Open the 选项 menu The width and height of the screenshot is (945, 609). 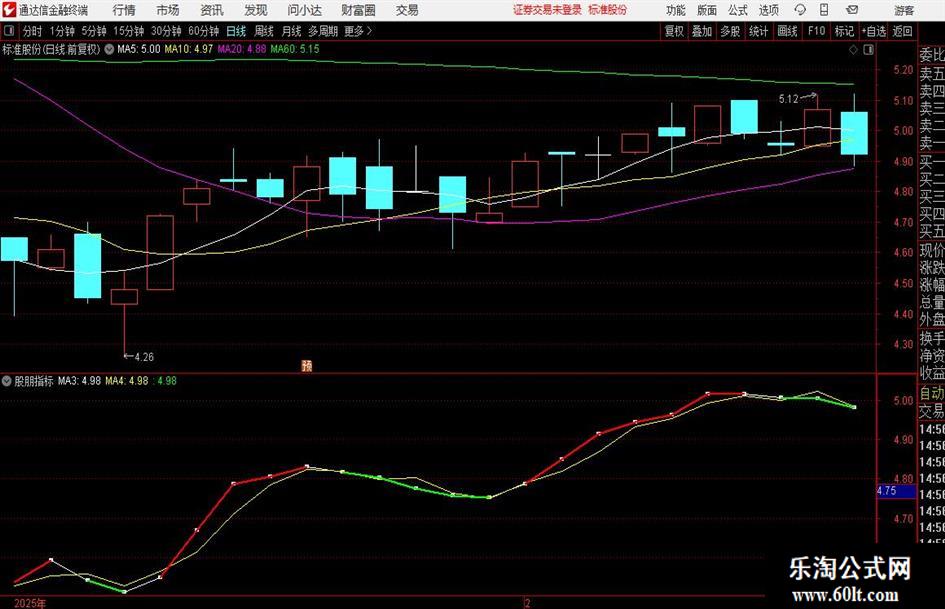(x=768, y=10)
